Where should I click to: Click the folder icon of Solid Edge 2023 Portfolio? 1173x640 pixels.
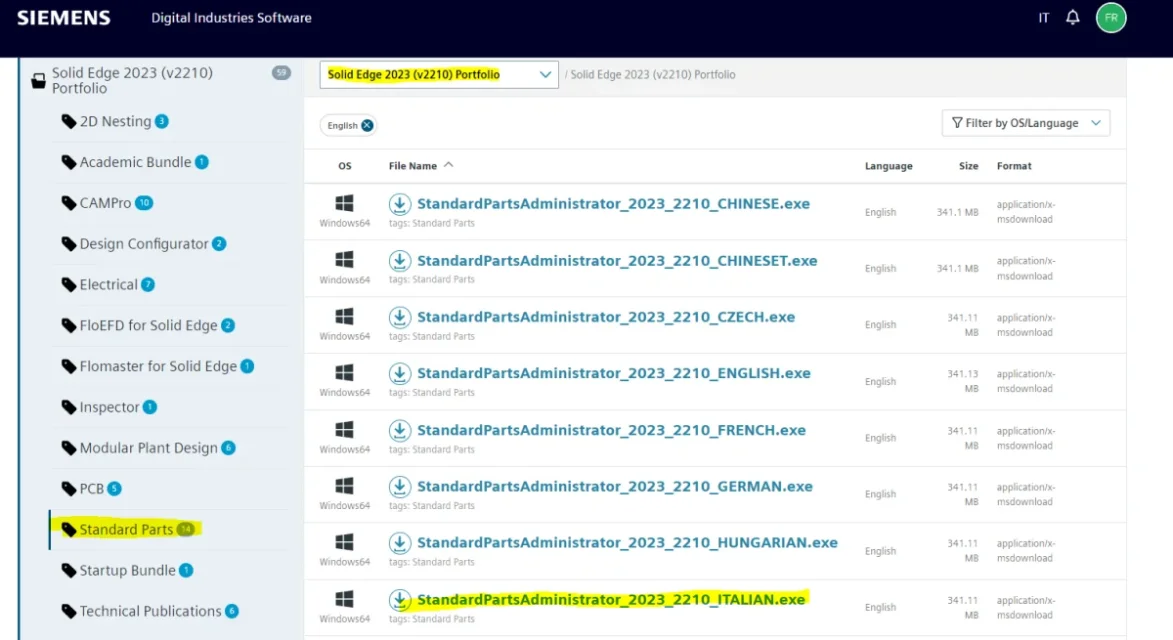point(38,81)
